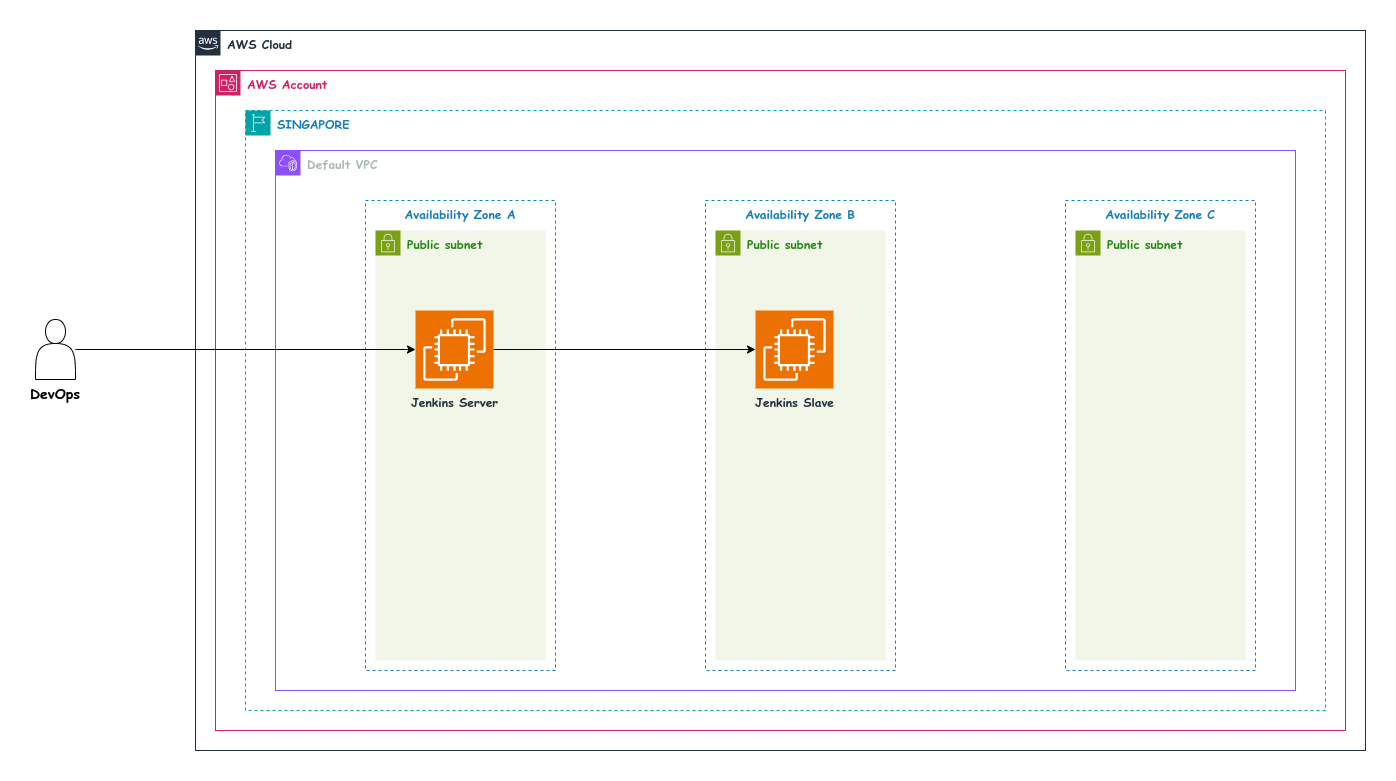Click the "Default VPC" label

point(342,165)
